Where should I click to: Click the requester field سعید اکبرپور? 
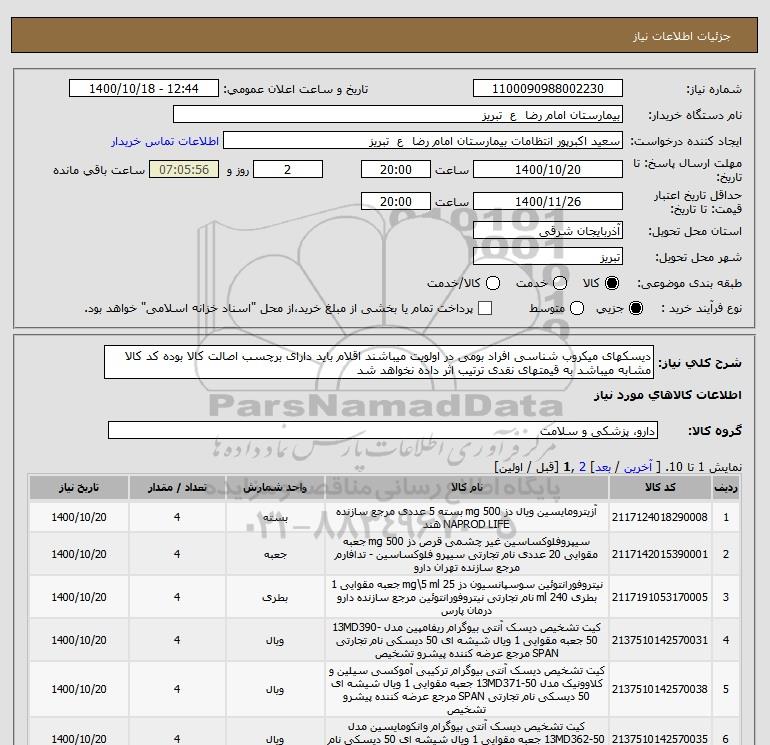(423, 140)
